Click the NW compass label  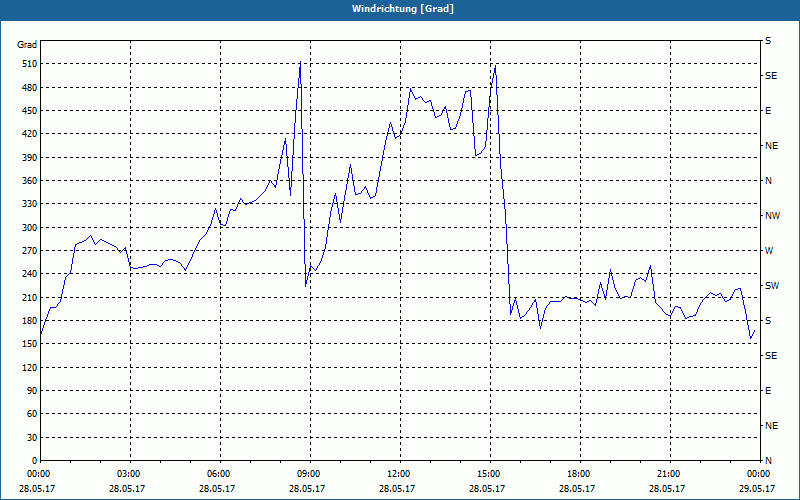(x=773, y=216)
